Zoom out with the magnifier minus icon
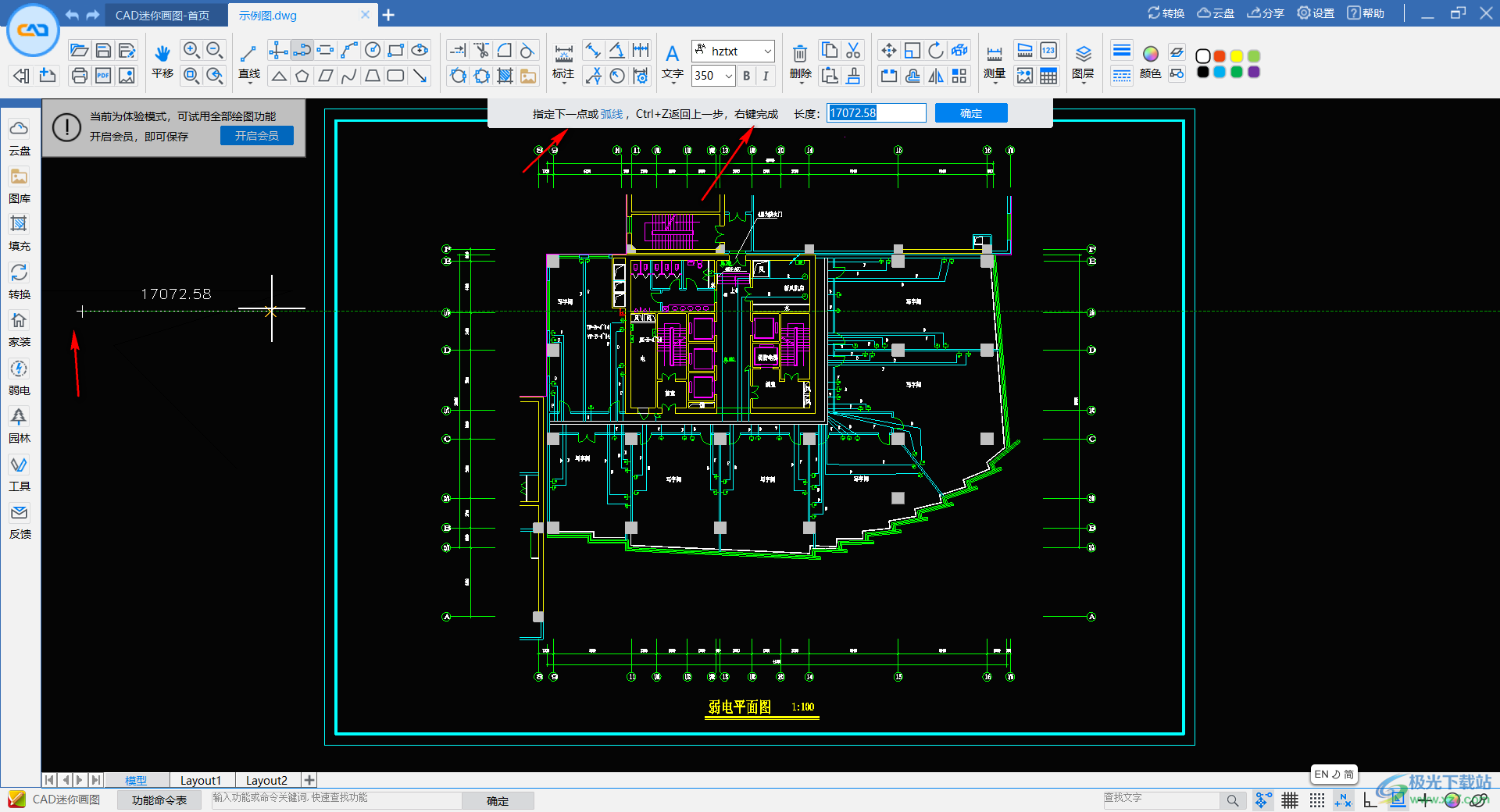 pyautogui.click(x=215, y=51)
